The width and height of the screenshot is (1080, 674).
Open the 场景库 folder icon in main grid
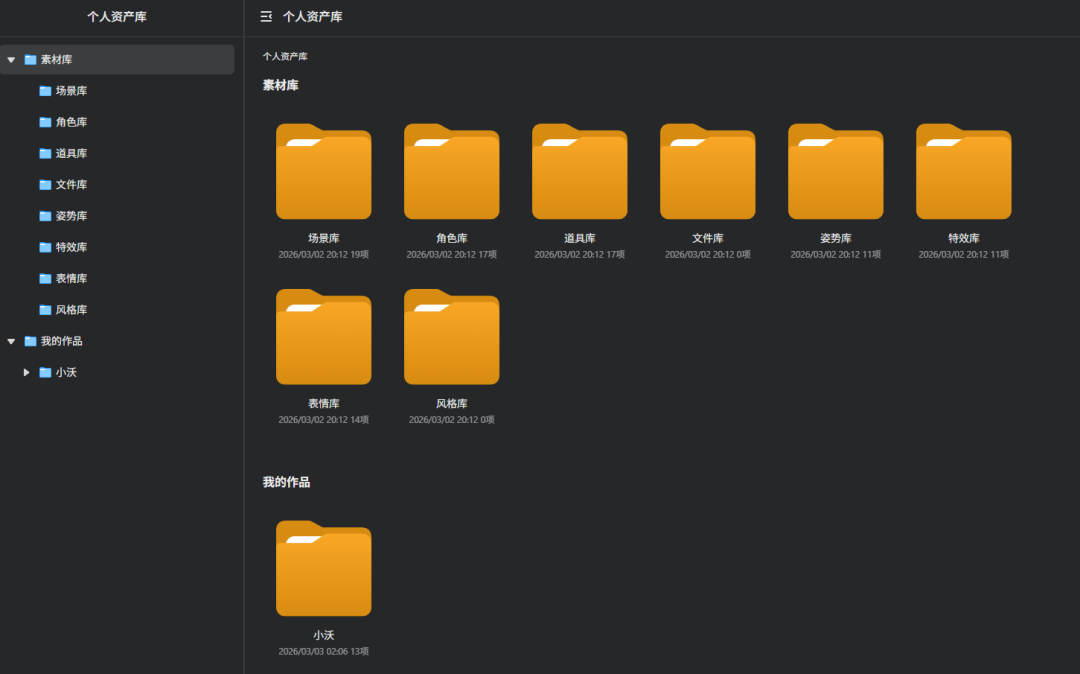[x=324, y=171]
